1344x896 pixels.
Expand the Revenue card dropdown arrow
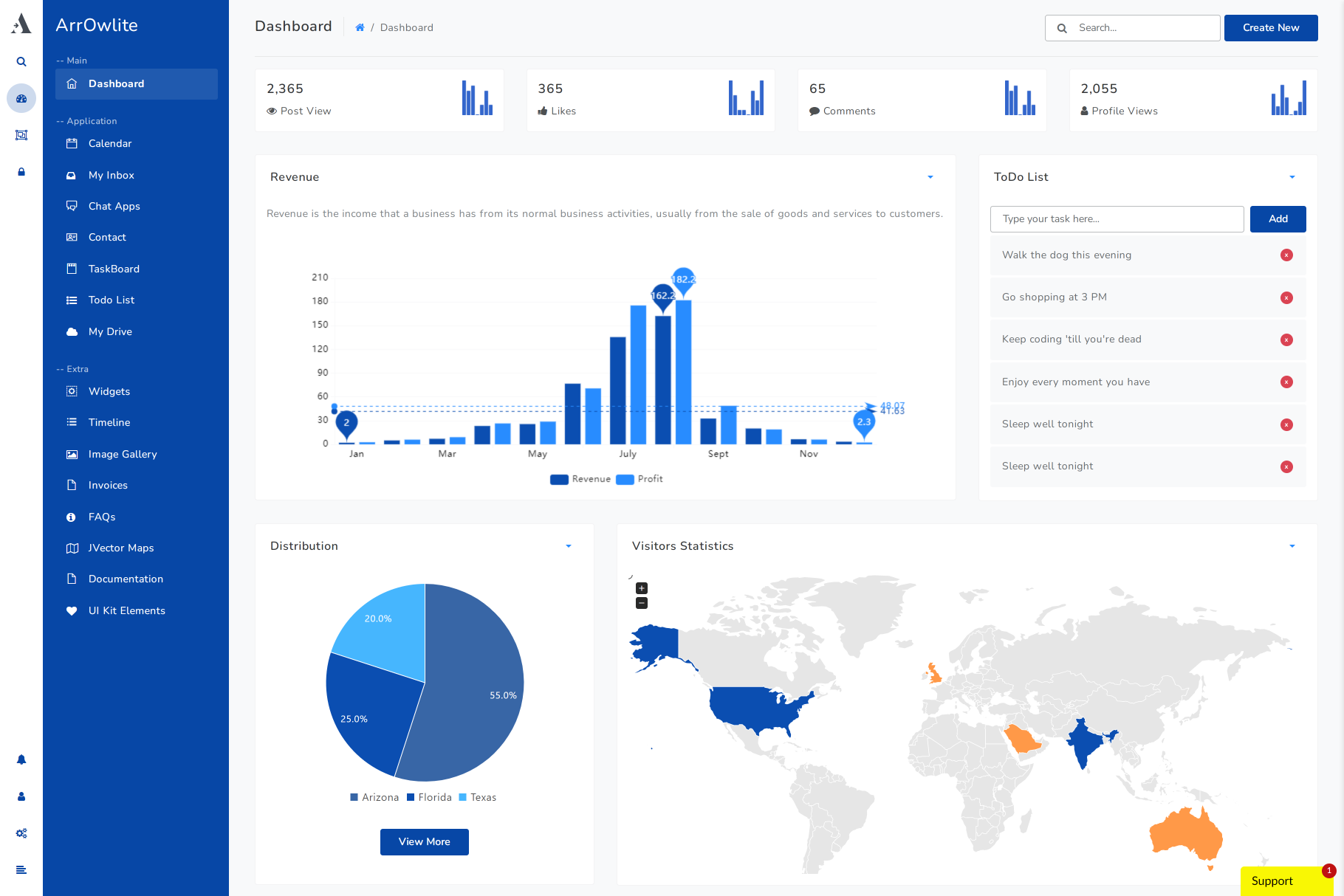pyautogui.click(x=930, y=177)
